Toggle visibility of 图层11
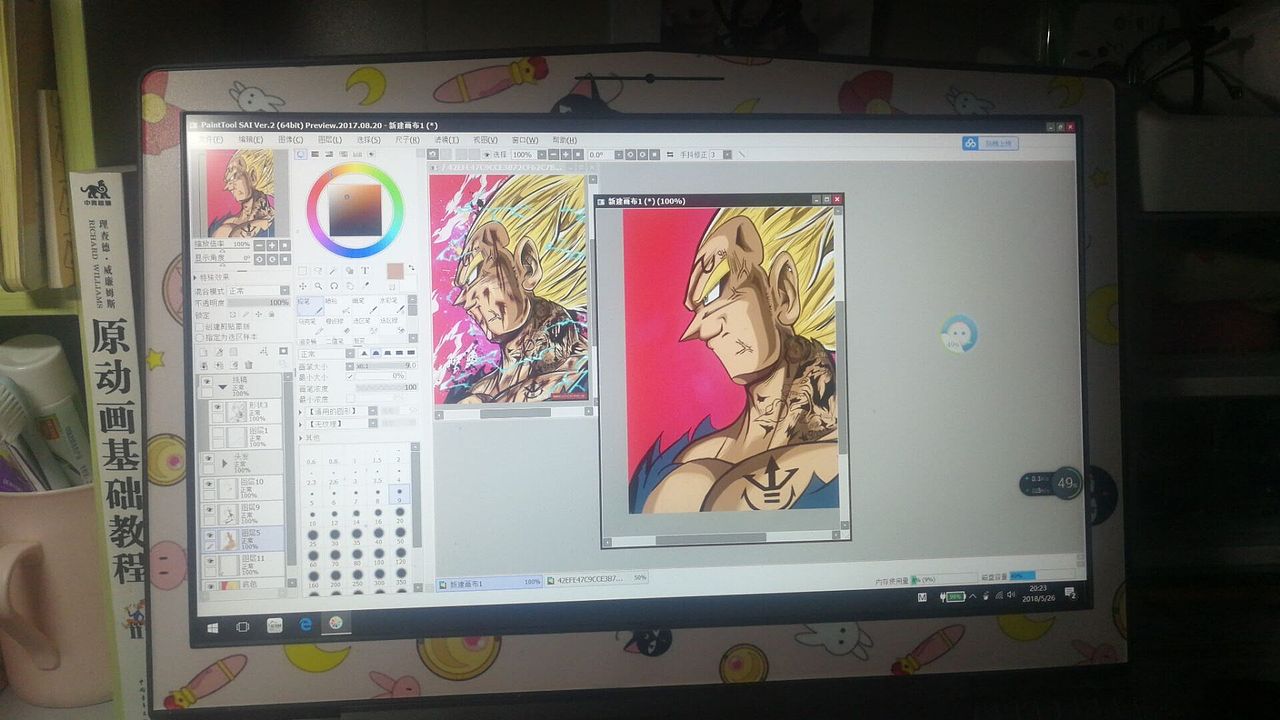The height and width of the screenshot is (720, 1280). [210, 559]
